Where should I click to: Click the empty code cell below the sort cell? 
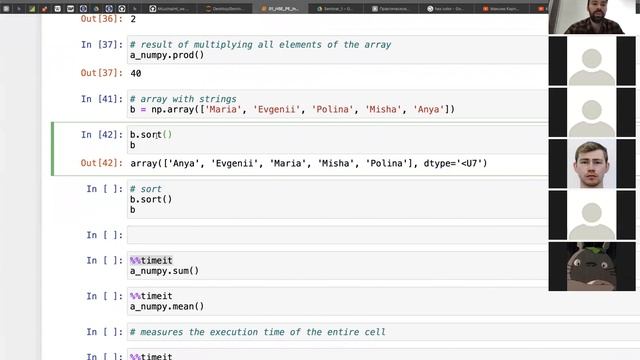[337, 235]
